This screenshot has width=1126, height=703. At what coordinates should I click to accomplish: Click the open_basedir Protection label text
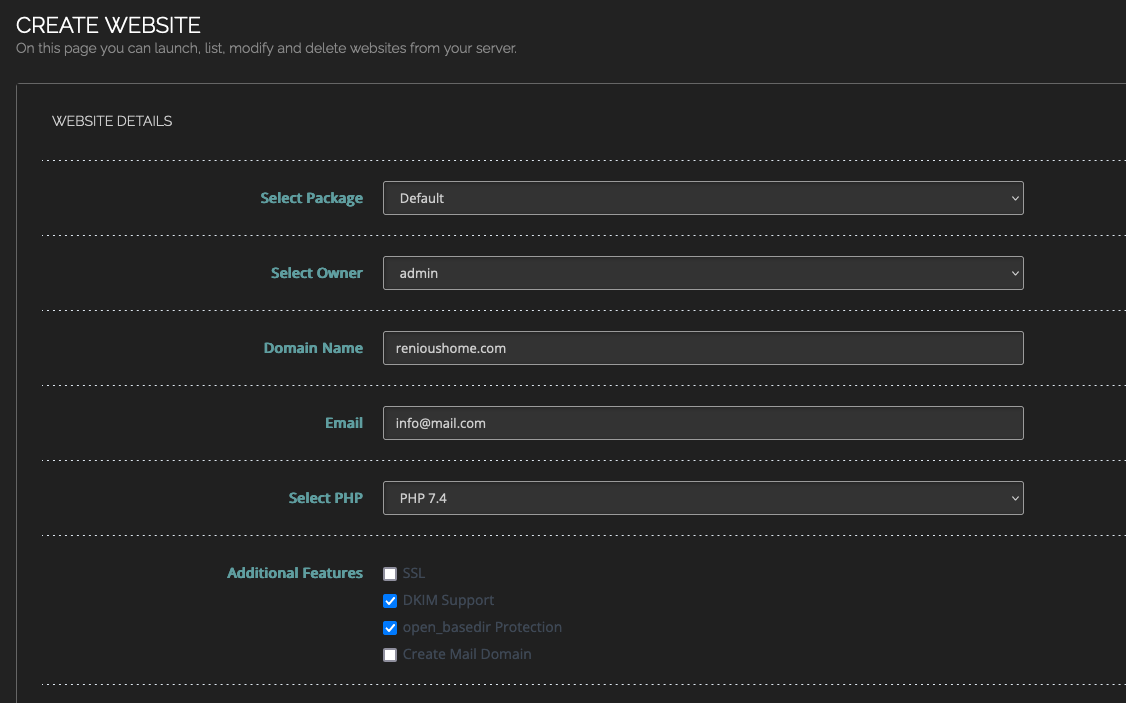pyautogui.click(x=482, y=627)
